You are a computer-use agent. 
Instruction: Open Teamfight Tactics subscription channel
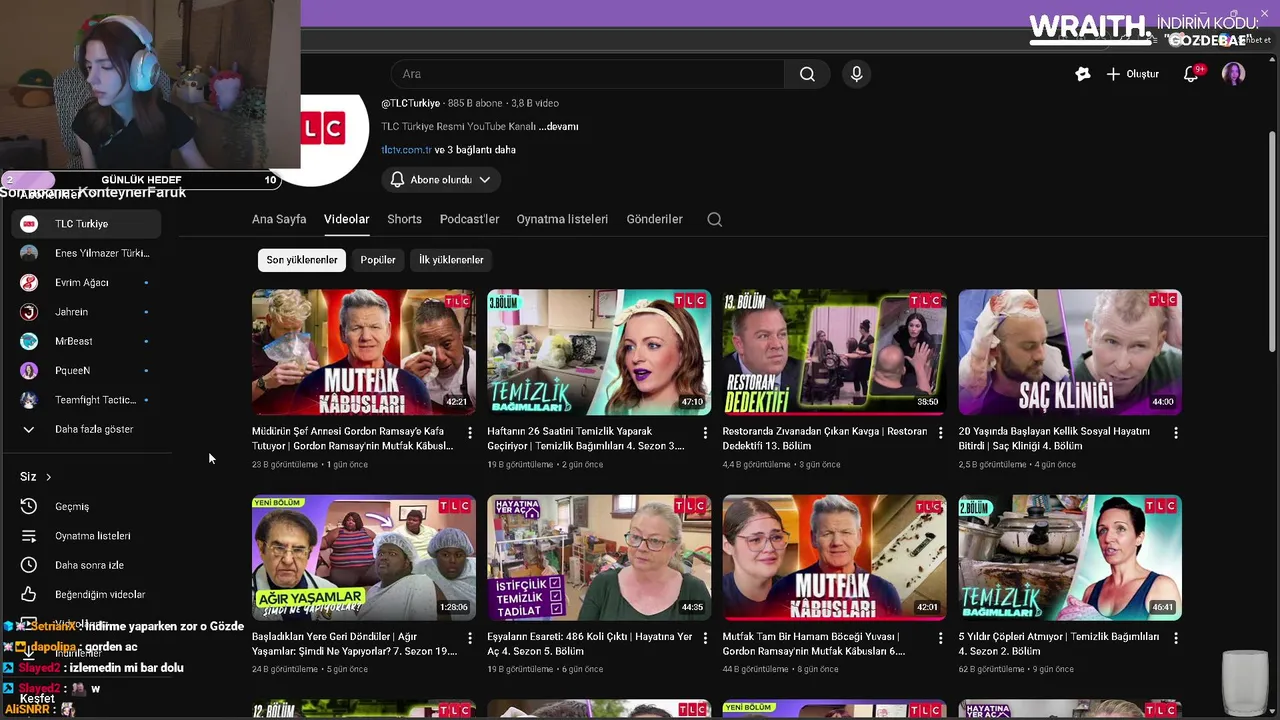pyautogui.click(x=86, y=400)
